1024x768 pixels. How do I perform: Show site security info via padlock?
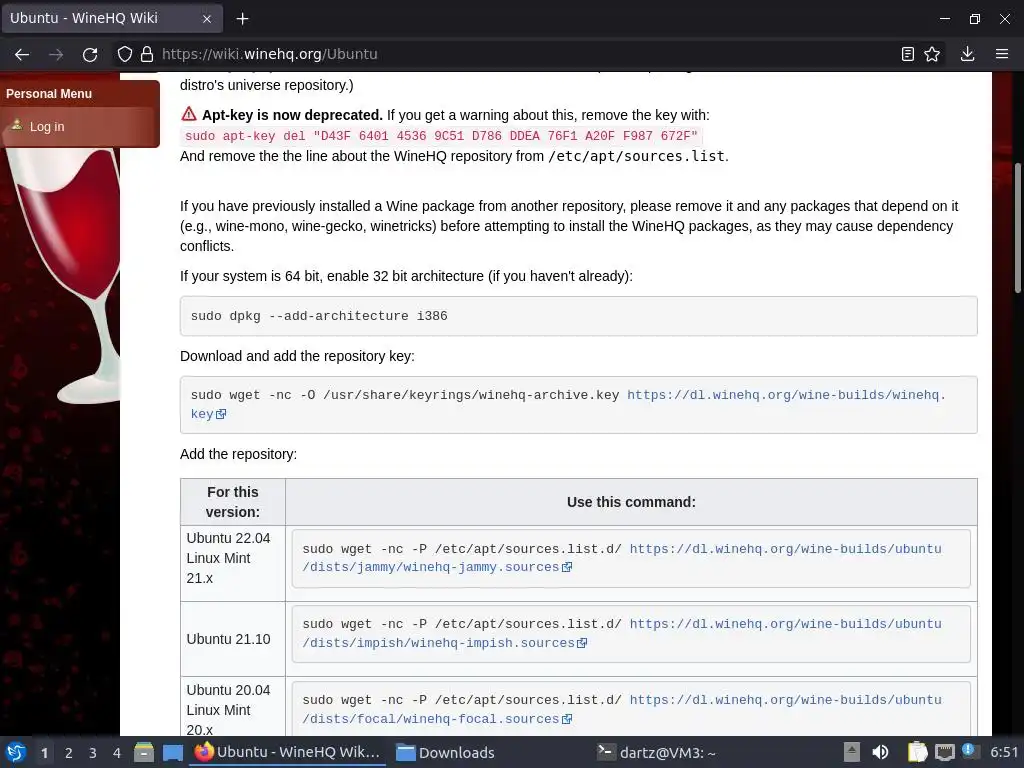(x=147, y=54)
